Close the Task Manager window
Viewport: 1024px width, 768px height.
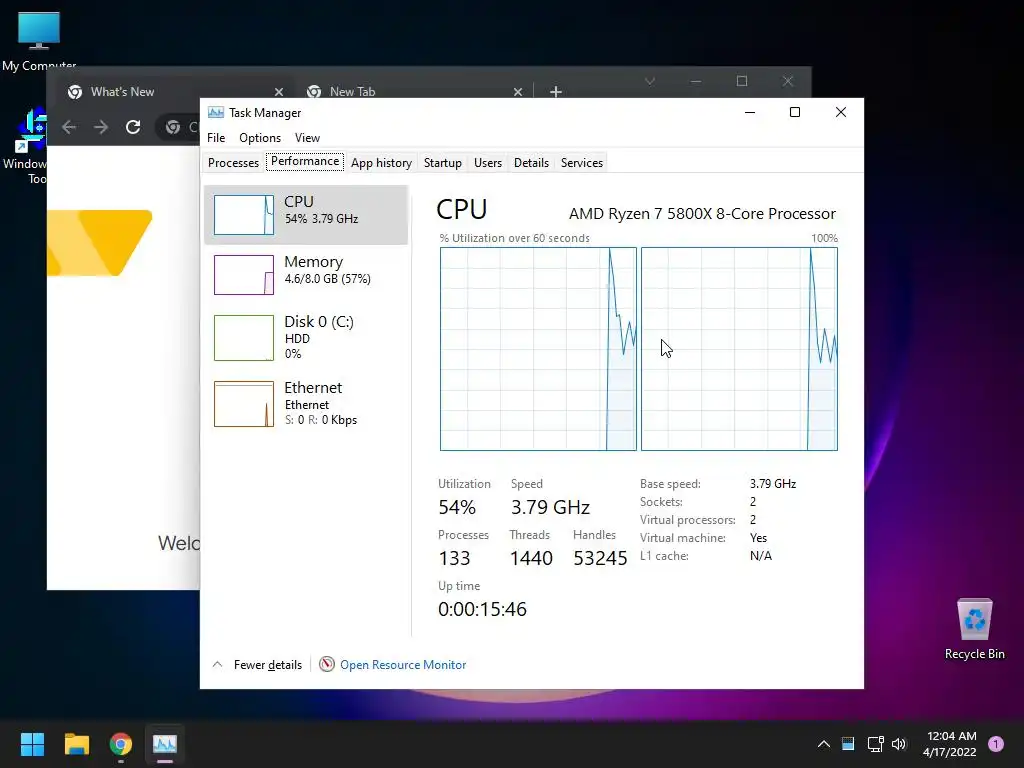tap(840, 112)
